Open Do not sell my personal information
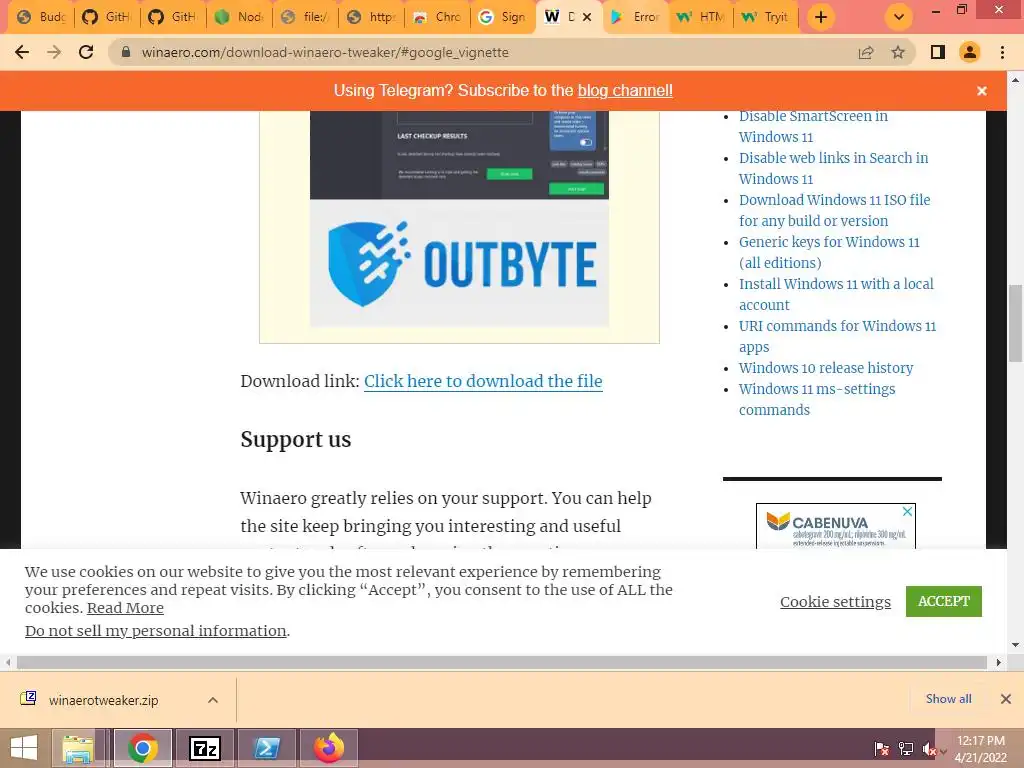Viewport: 1024px width, 768px height. 155,631
